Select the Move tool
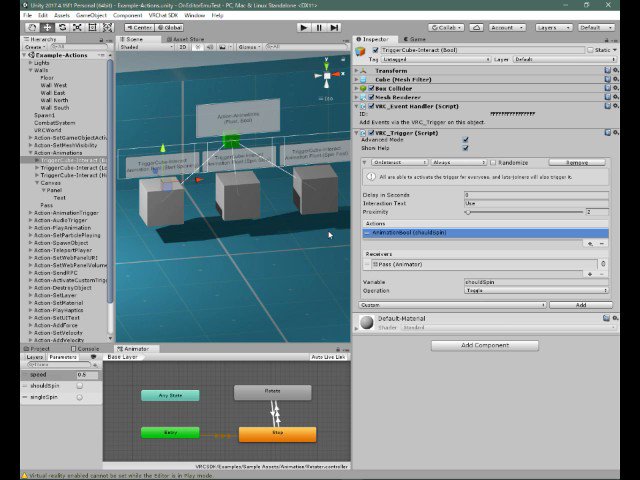This screenshot has width=640, height=480. [47, 27]
